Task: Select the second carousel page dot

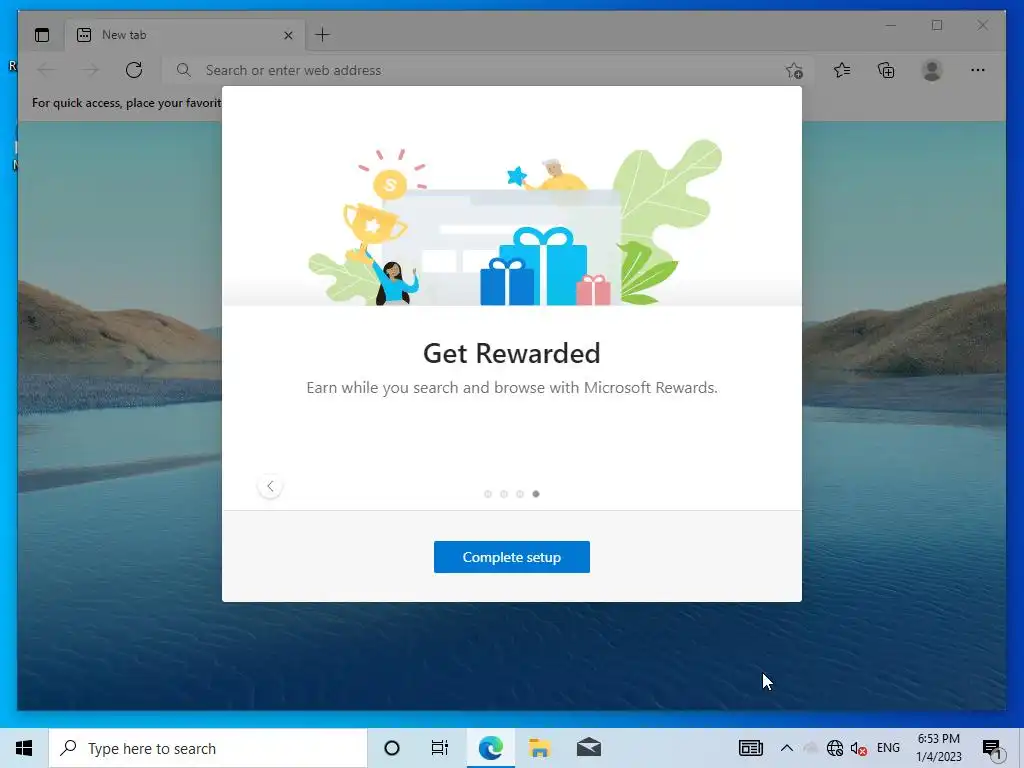Action: click(504, 494)
